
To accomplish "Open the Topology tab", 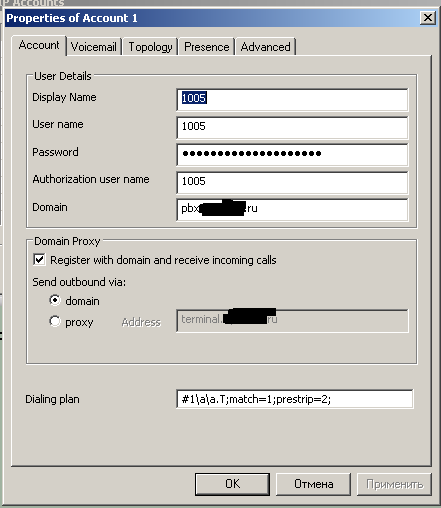I will click(x=150, y=47).
